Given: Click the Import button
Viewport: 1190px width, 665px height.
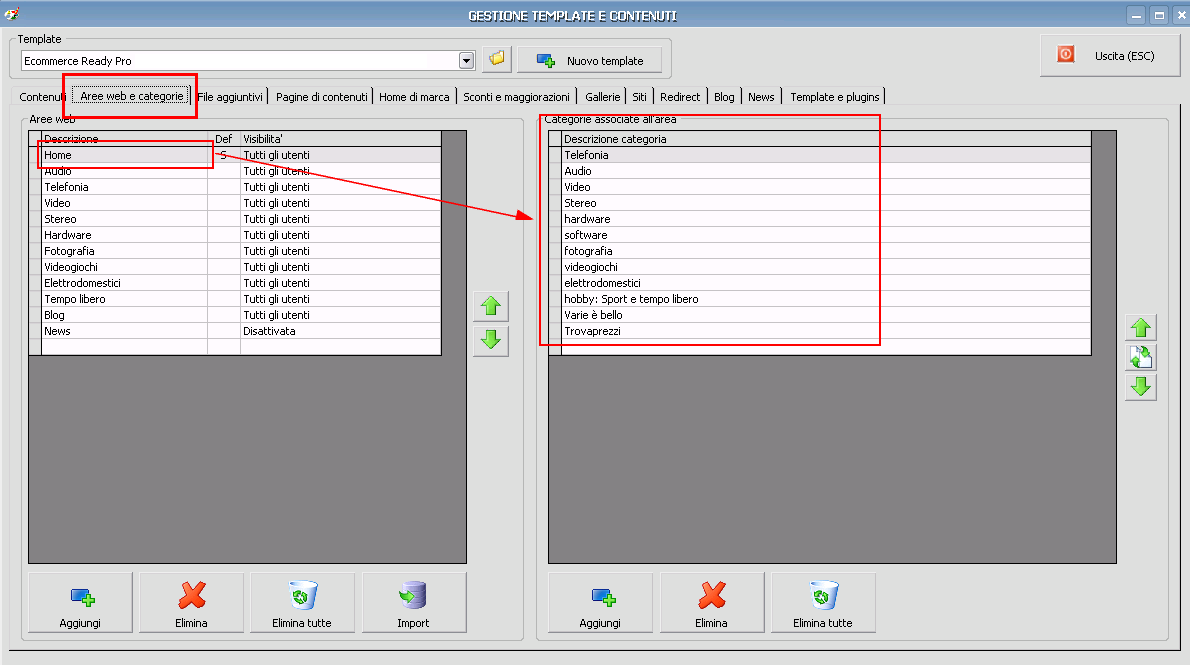Looking at the screenshot, I should (414, 603).
